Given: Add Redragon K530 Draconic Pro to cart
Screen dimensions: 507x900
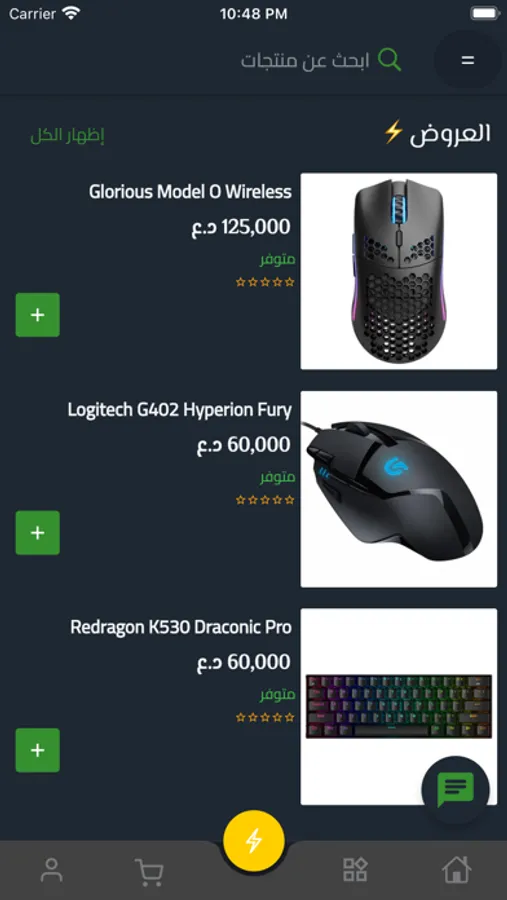Looking at the screenshot, I should 37,750.
